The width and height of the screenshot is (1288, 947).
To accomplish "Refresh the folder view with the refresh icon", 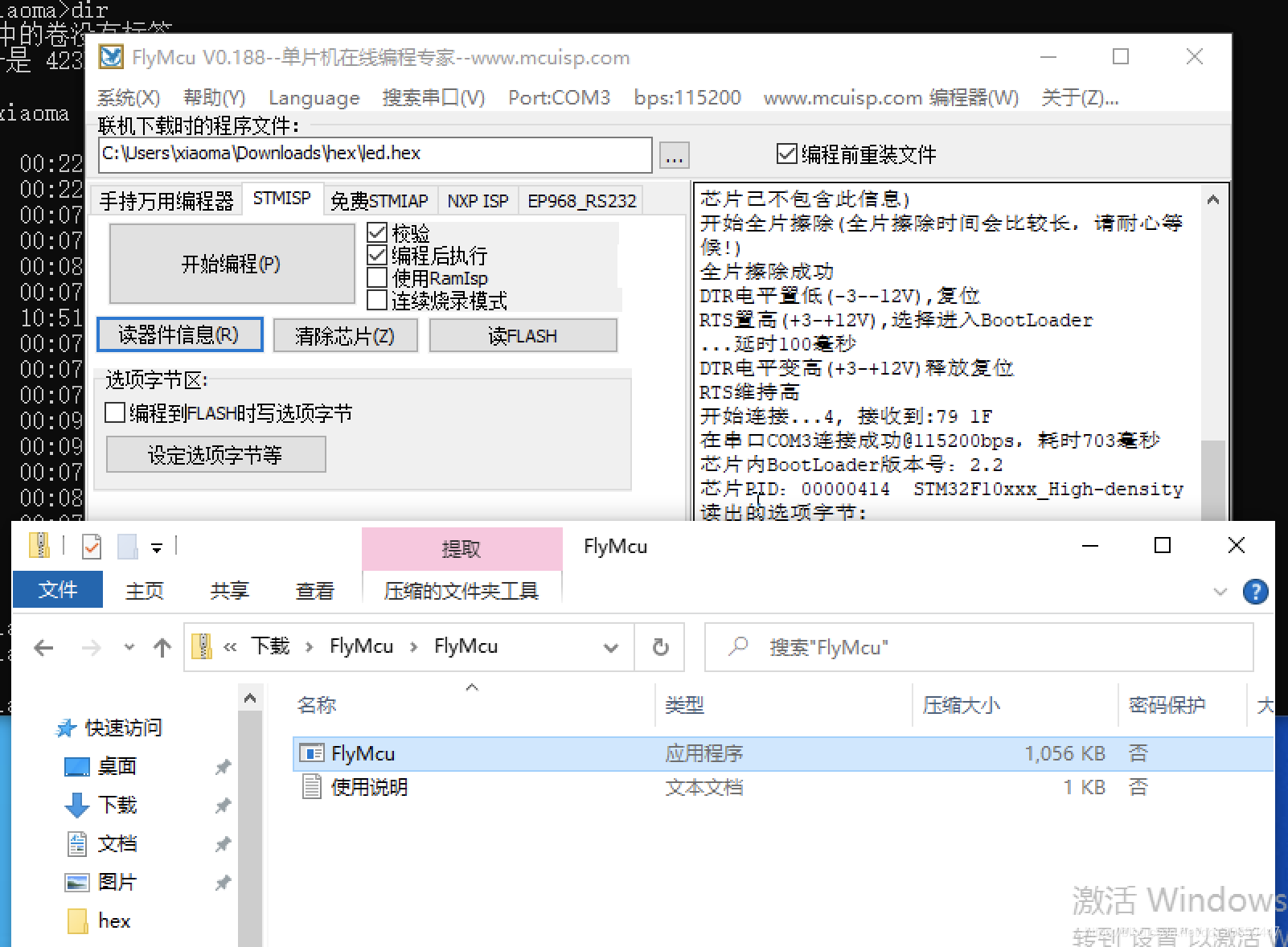I will 659,647.
